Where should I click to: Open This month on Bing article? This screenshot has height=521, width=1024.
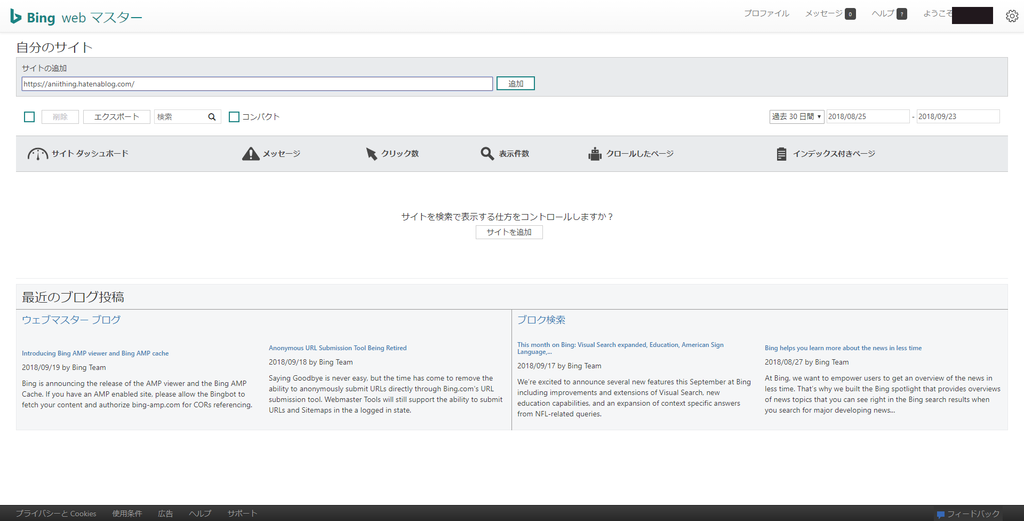(x=620, y=348)
